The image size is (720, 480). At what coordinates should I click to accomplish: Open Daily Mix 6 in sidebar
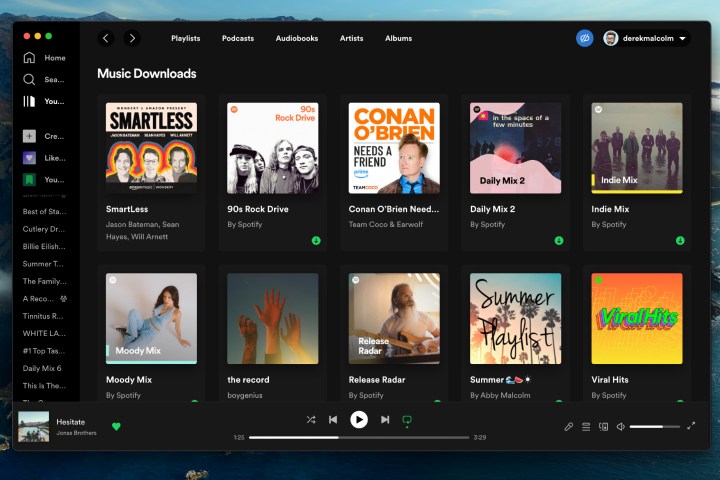42,368
